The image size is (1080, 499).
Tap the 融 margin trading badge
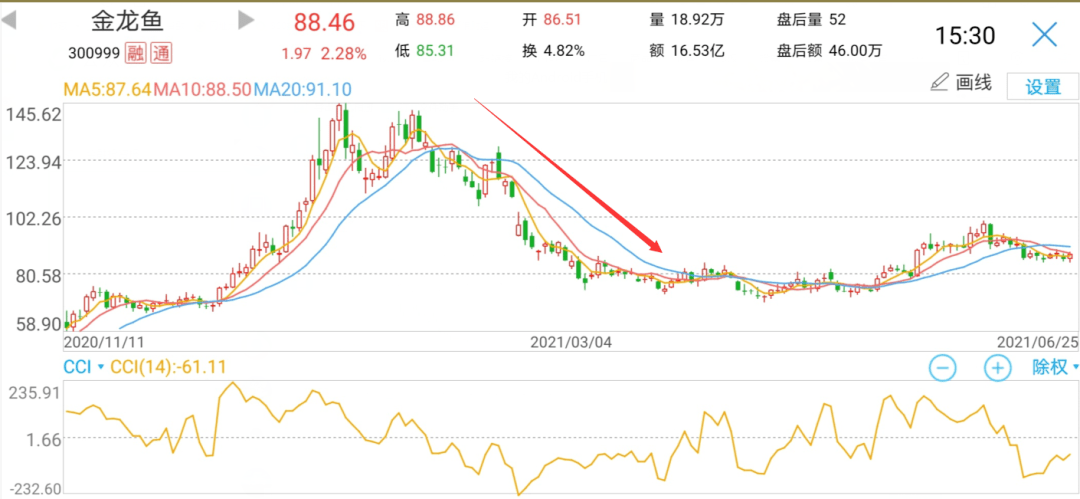tap(136, 53)
